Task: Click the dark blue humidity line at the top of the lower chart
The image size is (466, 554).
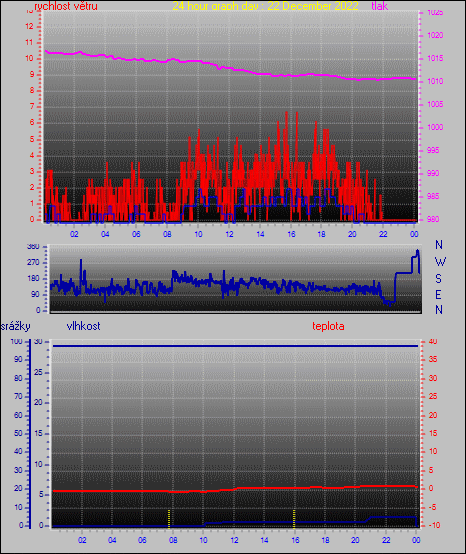Action: click(235, 346)
